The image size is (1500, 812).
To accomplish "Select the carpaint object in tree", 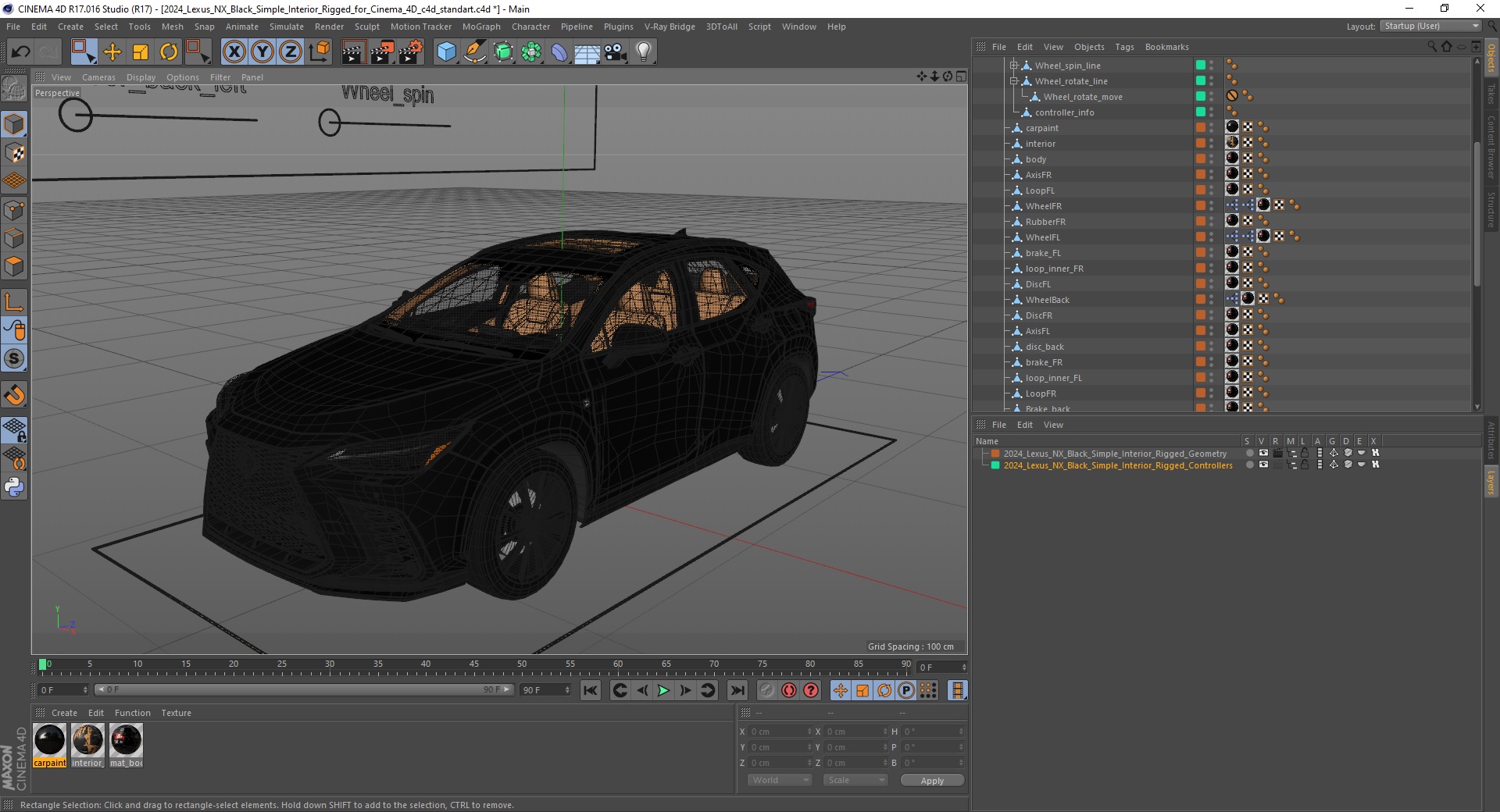I will [1041, 128].
